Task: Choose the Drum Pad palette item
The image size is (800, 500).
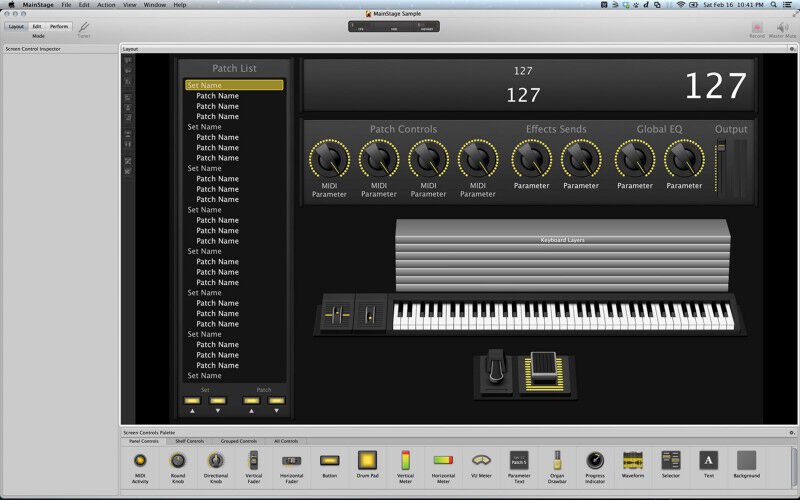Action: click(x=367, y=464)
